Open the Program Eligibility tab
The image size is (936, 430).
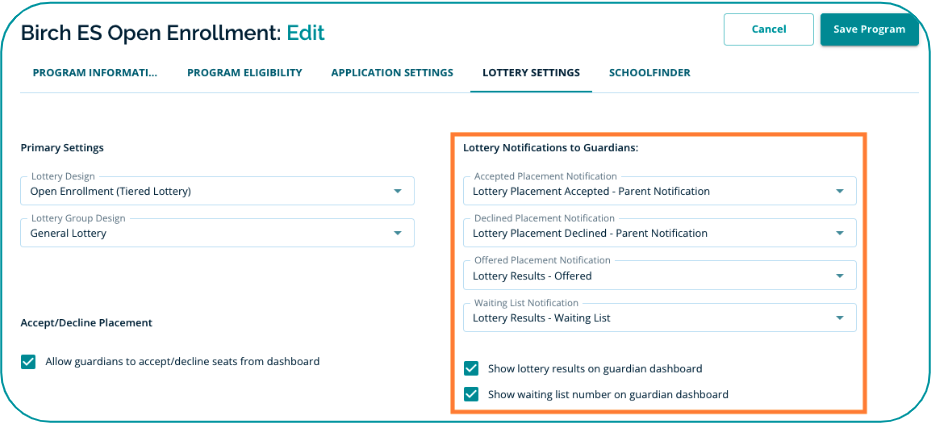pyautogui.click(x=244, y=73)
